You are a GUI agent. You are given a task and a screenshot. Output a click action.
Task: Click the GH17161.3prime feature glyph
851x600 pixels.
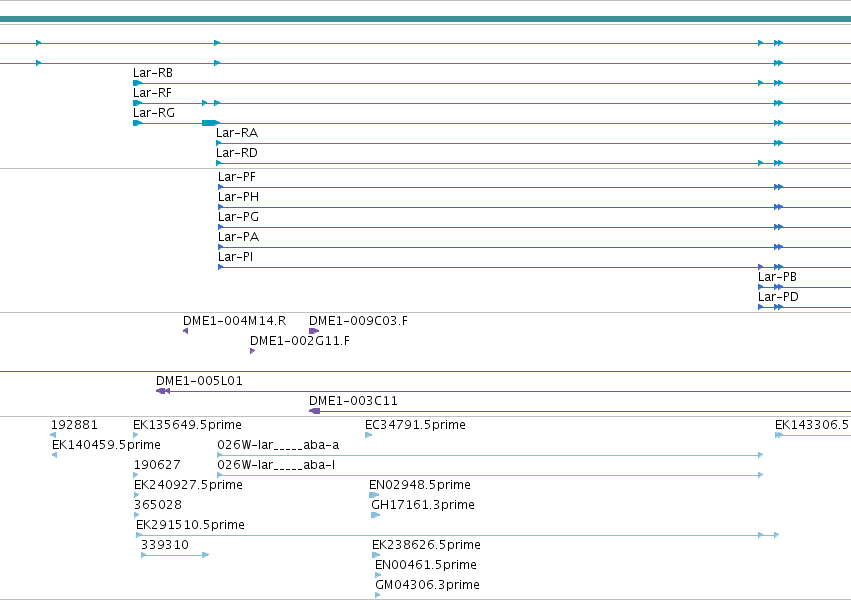[x=376, y=515]
